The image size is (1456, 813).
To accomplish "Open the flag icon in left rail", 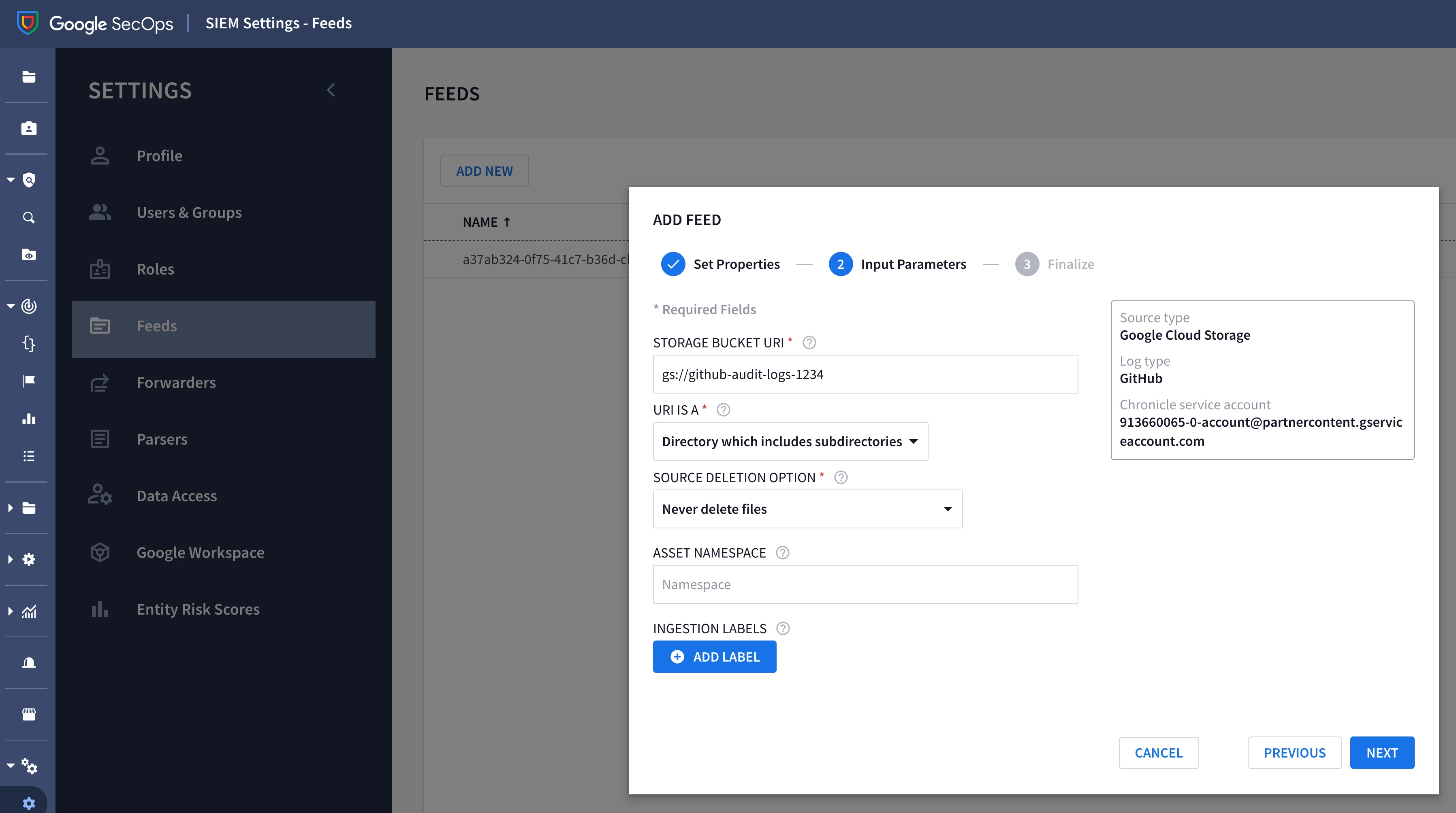I will tap(29, 381).
